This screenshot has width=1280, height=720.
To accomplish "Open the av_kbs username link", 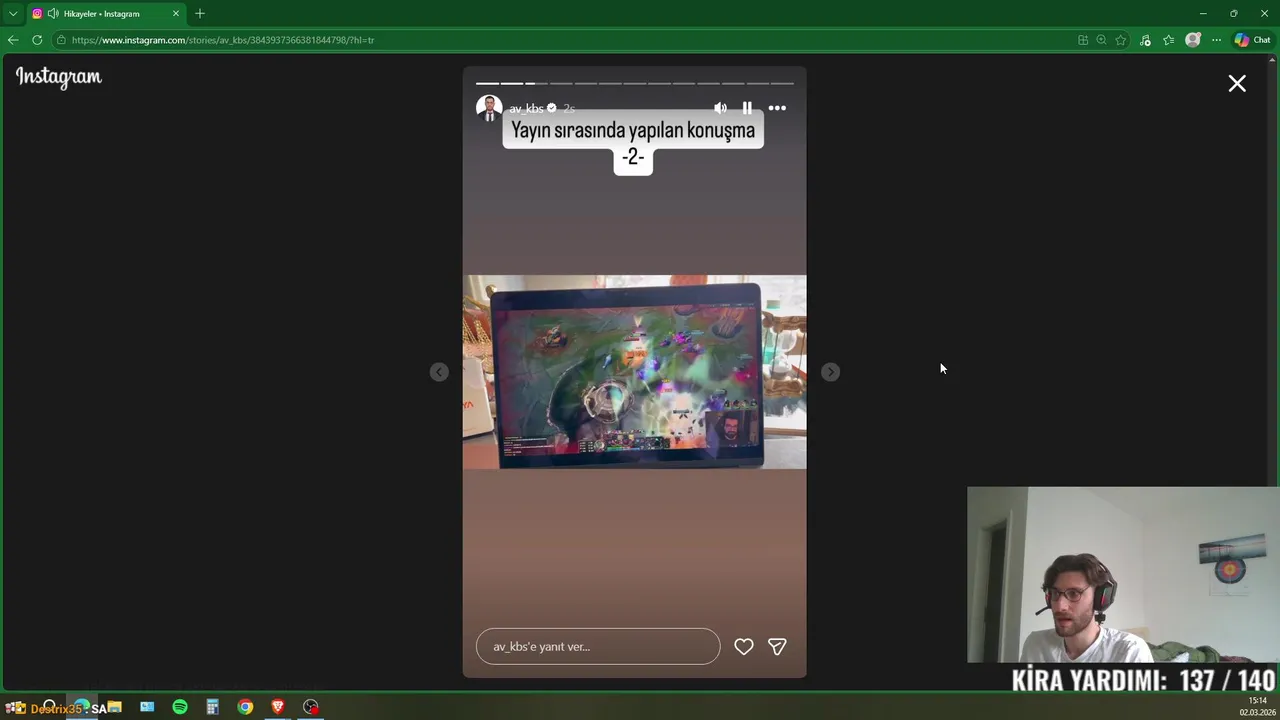I will tap(526, 108).
